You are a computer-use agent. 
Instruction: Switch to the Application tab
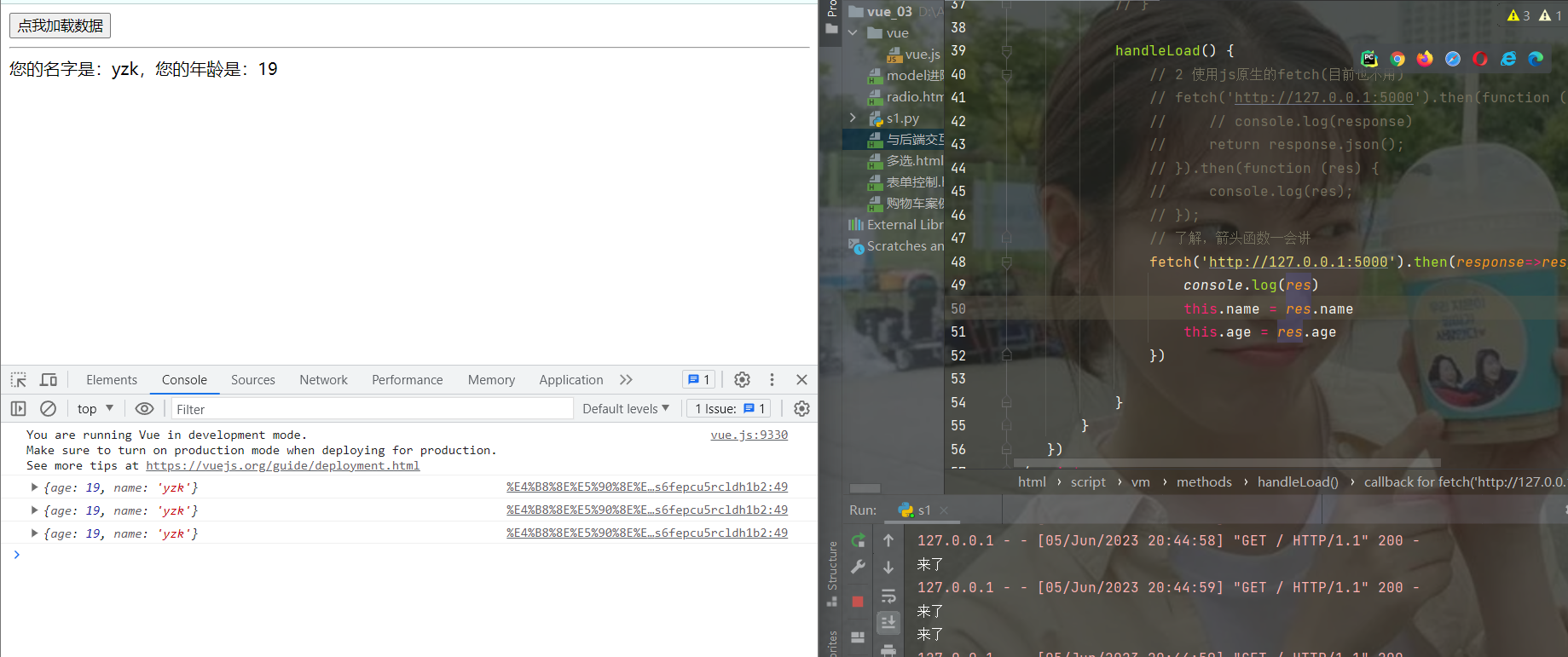(x=571, y=380)
